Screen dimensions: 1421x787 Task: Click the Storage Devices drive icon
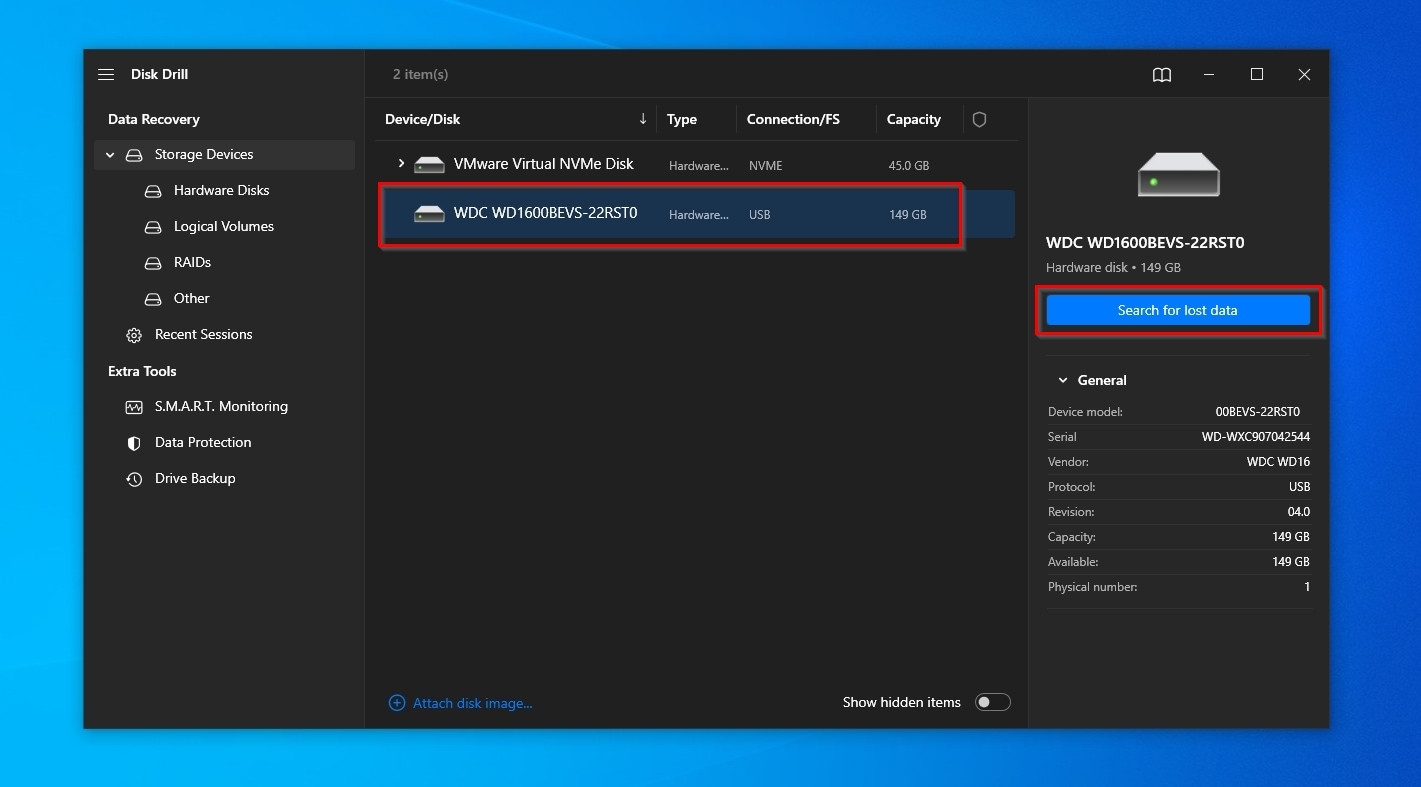(134, 155)
